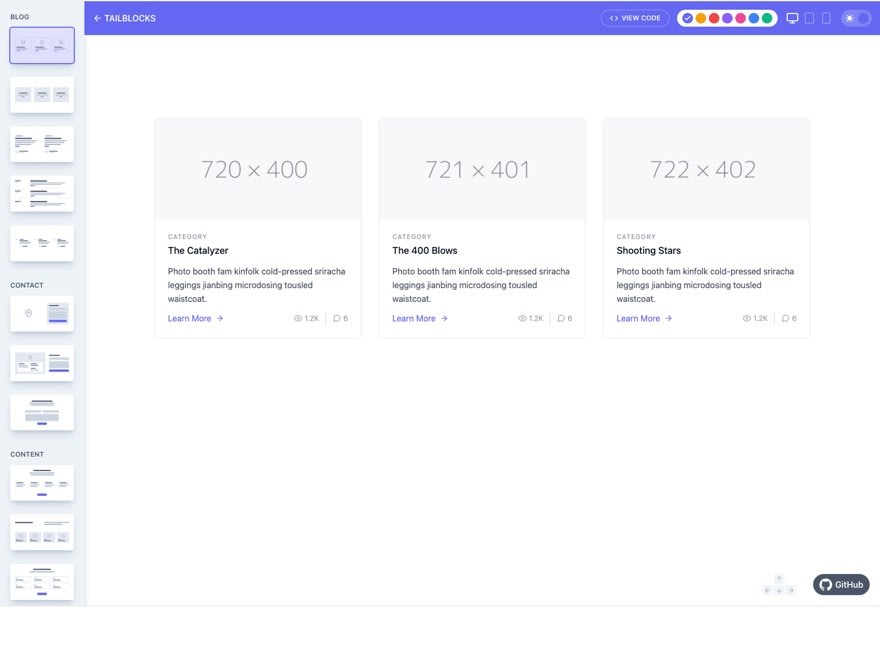Open the View Code button
The image size is (880, 660).
635,19
